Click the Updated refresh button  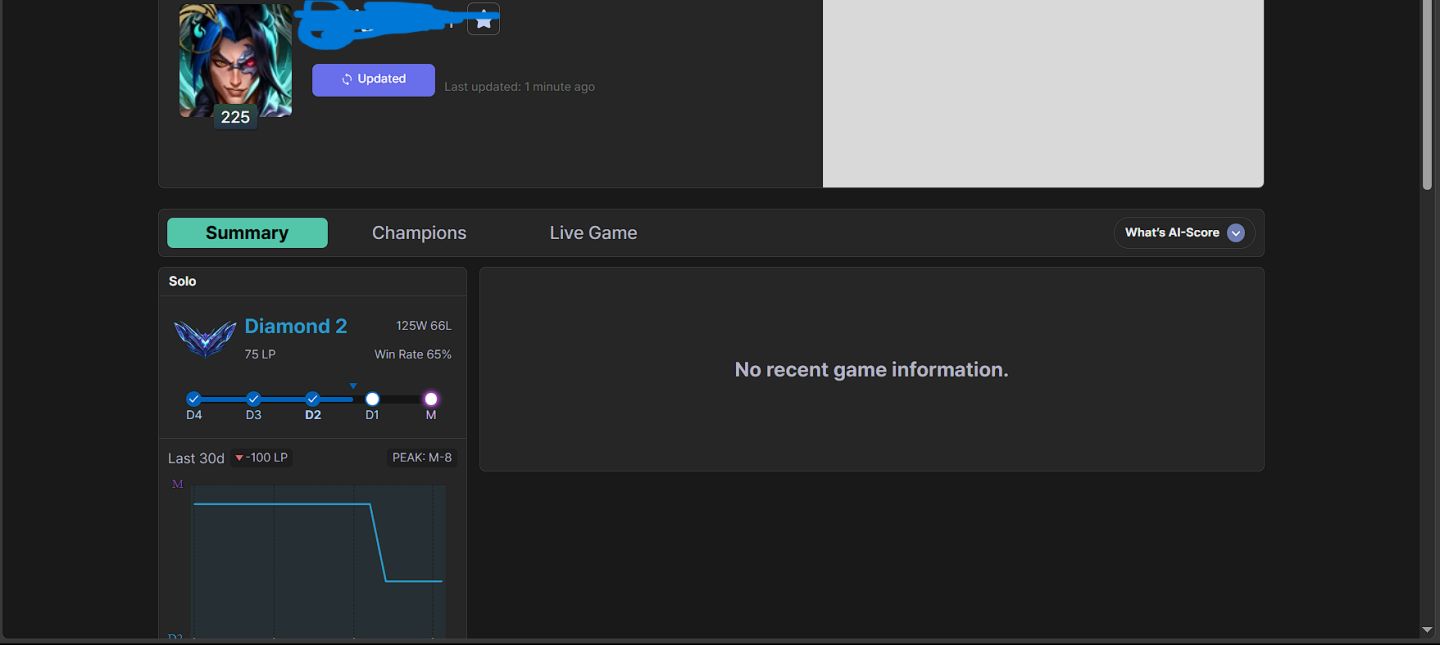coord(373,80)
